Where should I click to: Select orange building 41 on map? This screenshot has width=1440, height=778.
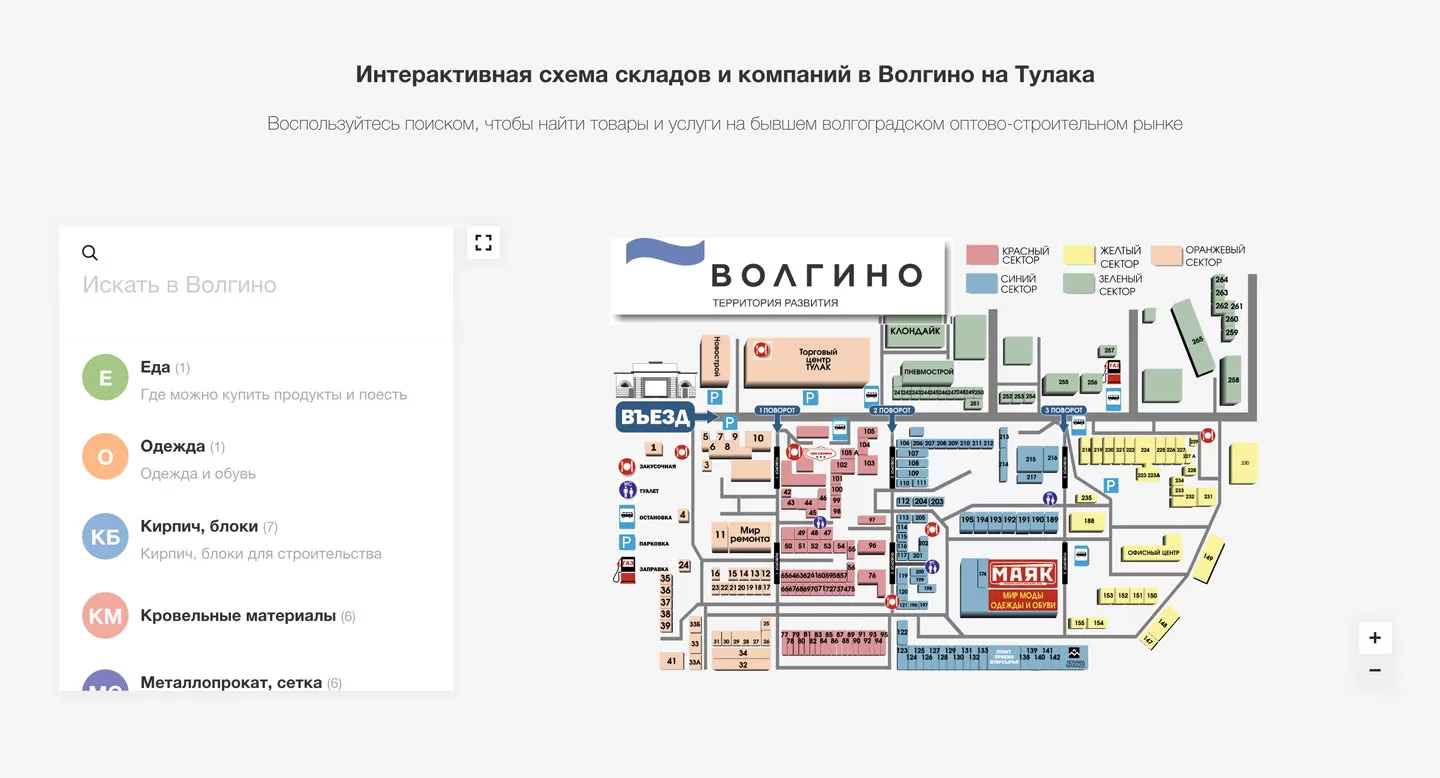point(671,661)
